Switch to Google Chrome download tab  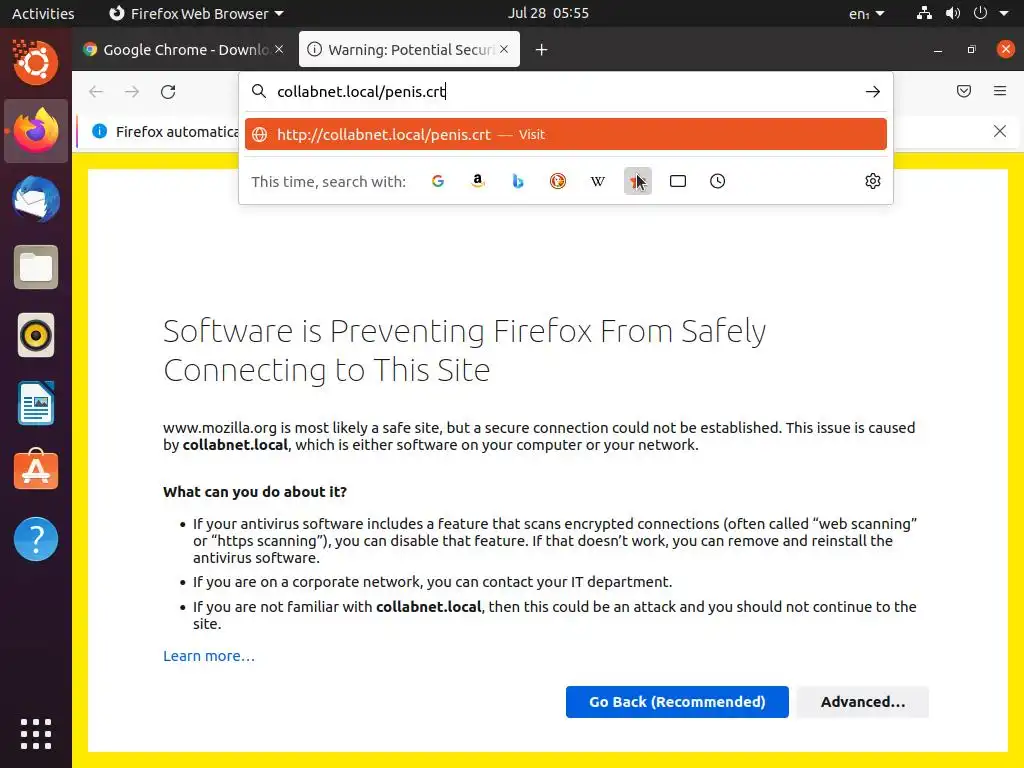(x=181, y=50)
